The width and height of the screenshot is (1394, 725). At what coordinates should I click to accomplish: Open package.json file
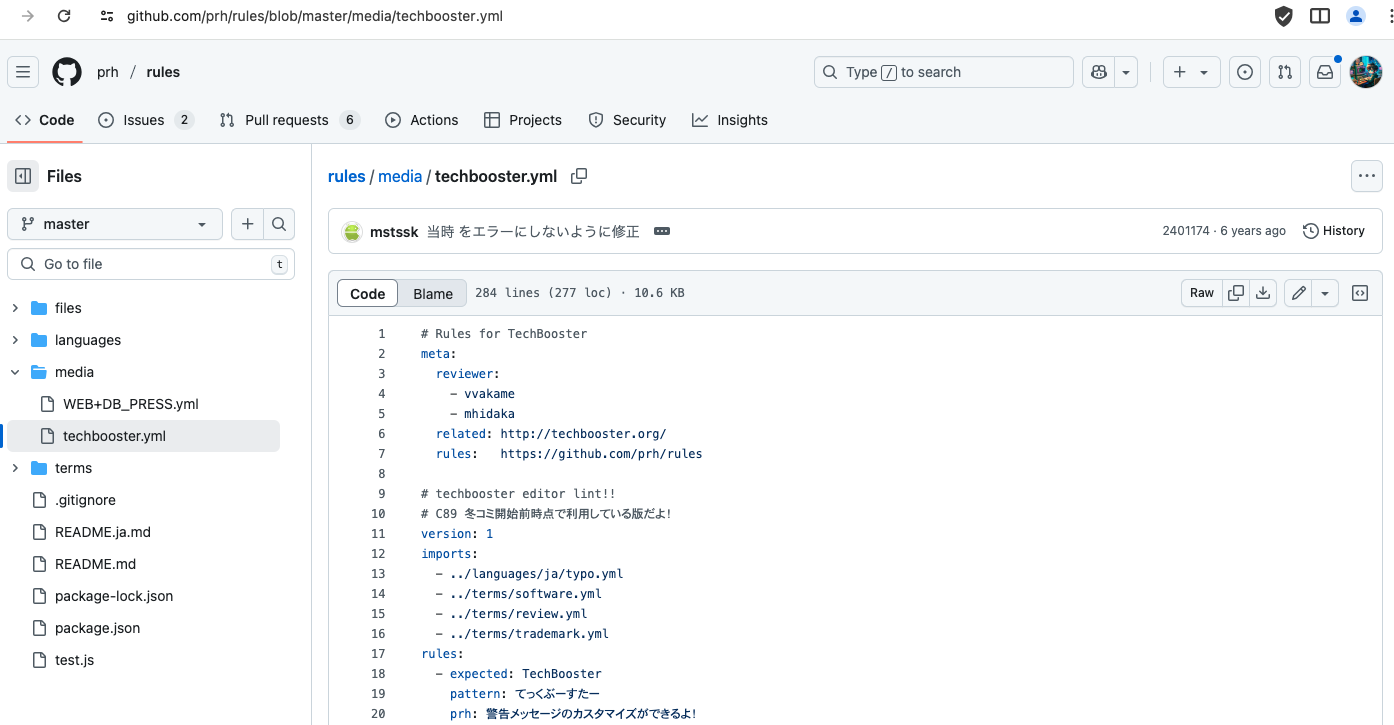pyautogui.click(x=97, y=628)
